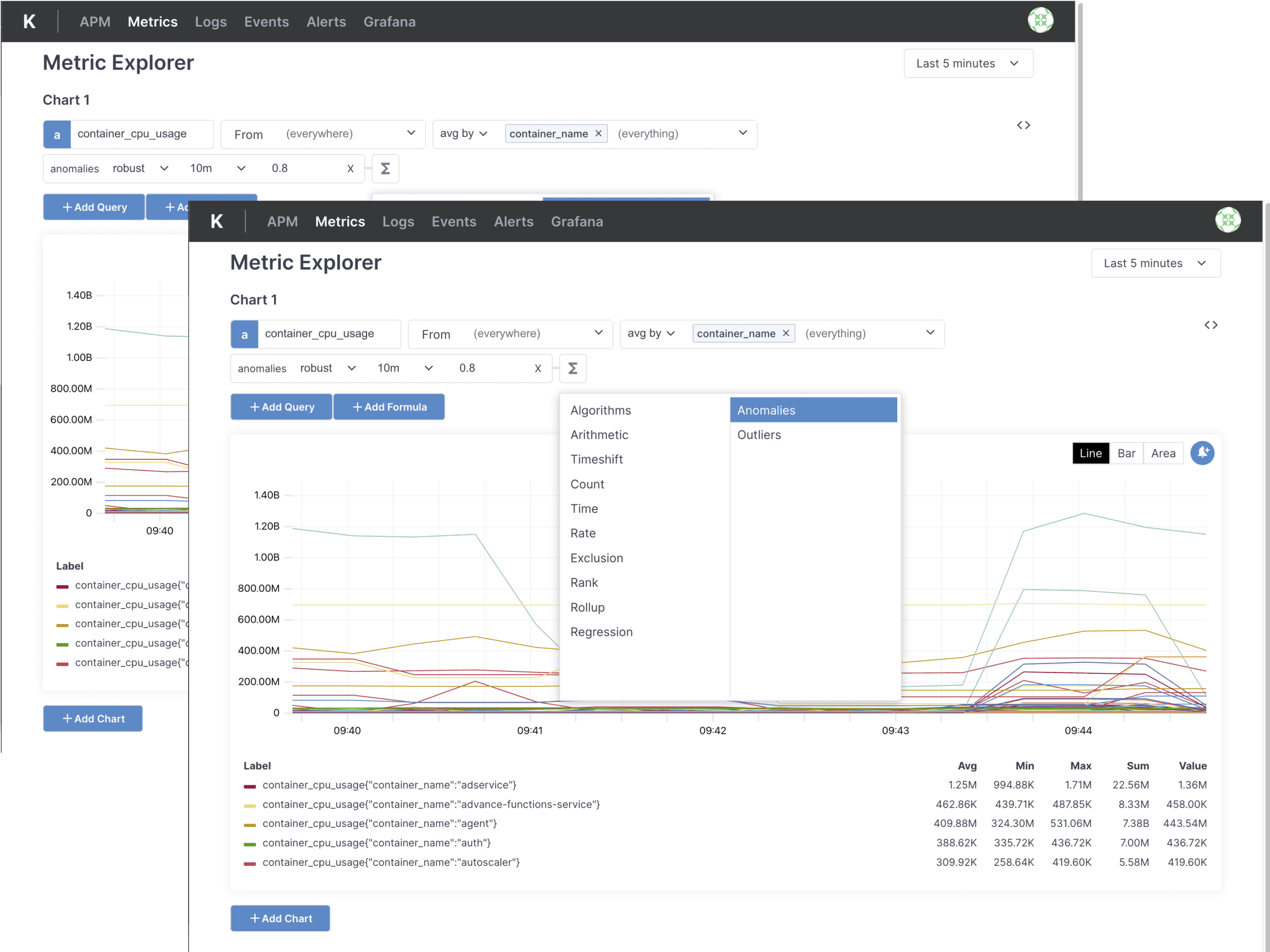Image resolution: width=1270 pixels, height=952 pixels.
Task: Choose Outliers from the functions submenu
Action: [759, 435]
